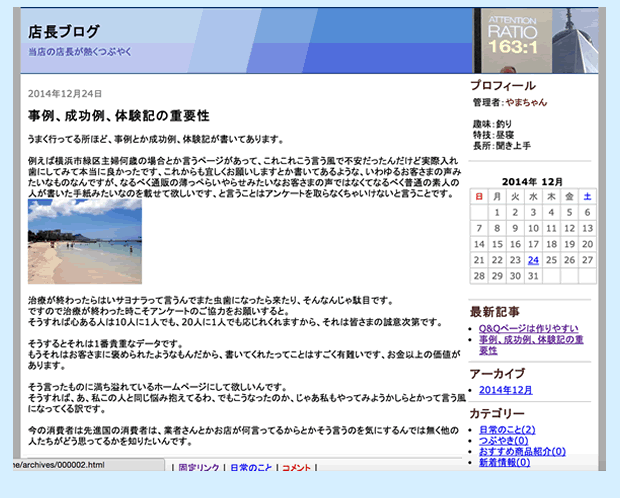The image size is (620, 498).
Task: Click the Attention Ratio 163:1 header image
Action: click(536, 40)
